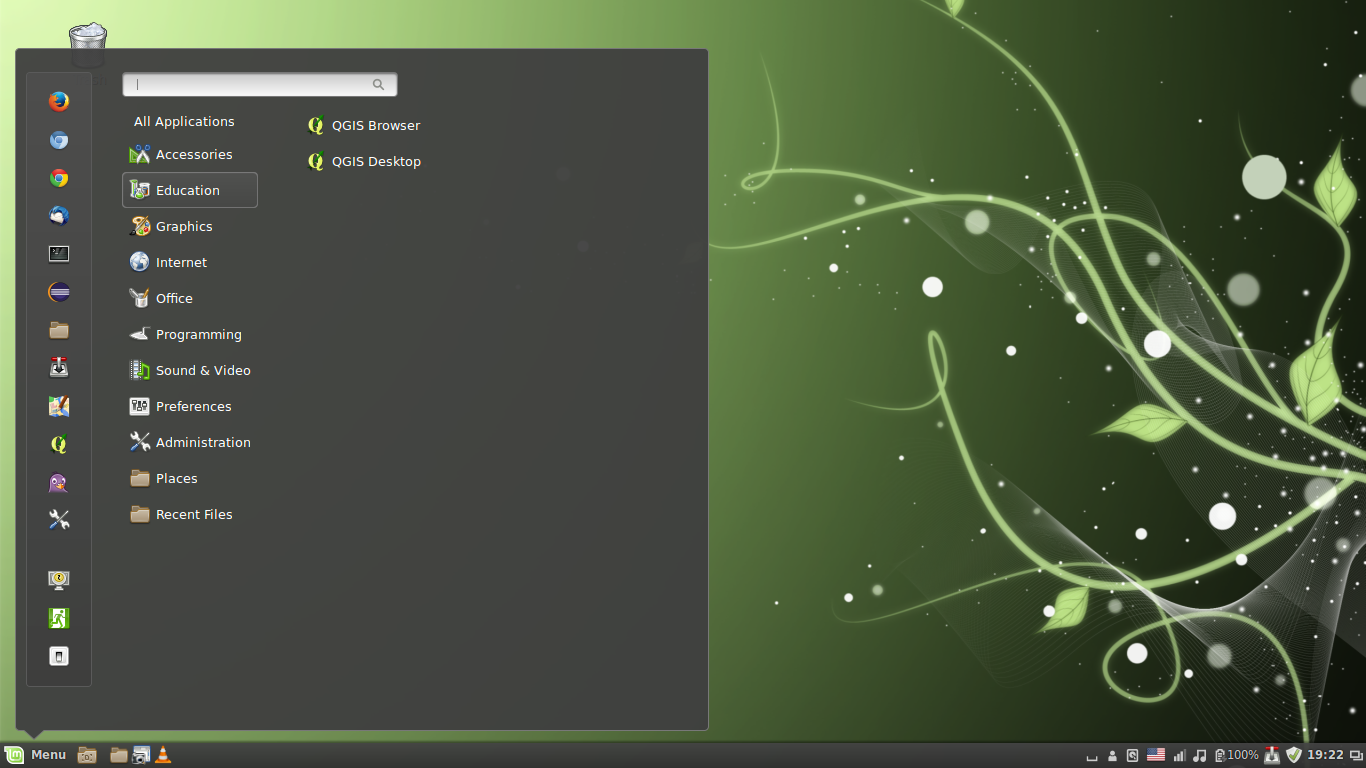Launch VLC from the panel
Viewport: 1366px width, 768px height.
163,755
